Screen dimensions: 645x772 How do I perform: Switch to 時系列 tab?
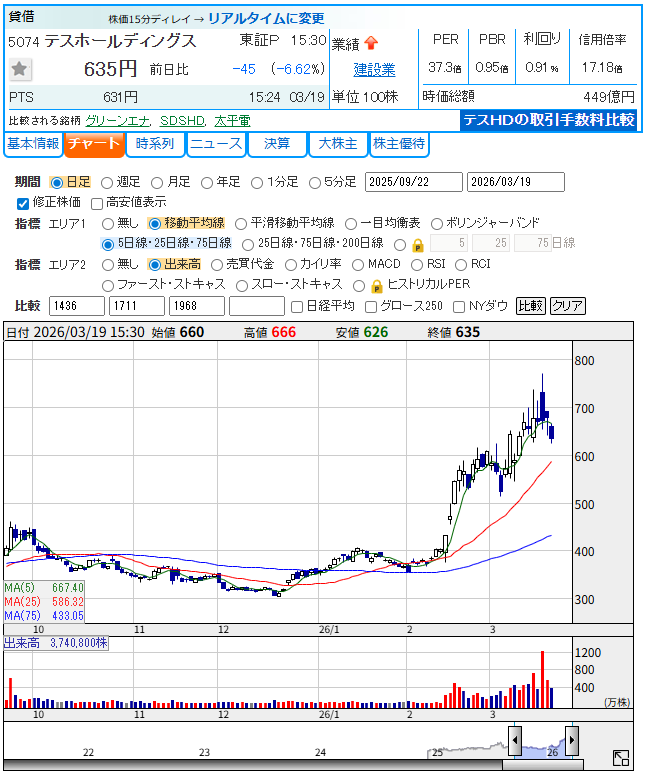(x=155, y=144)
